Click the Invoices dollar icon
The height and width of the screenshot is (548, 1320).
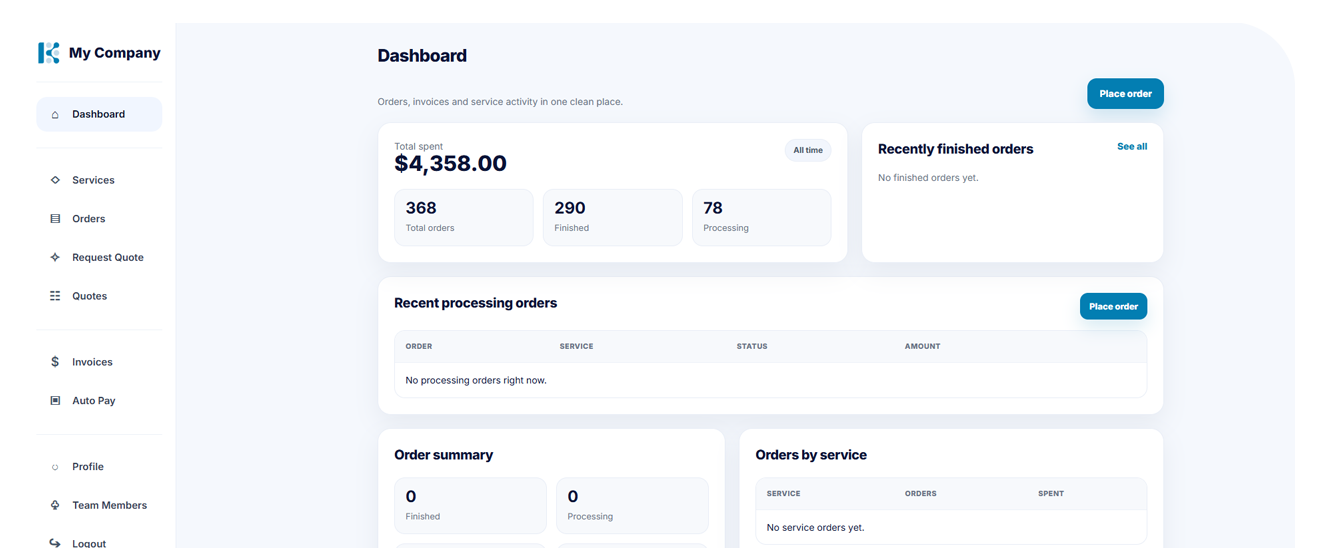55,362
